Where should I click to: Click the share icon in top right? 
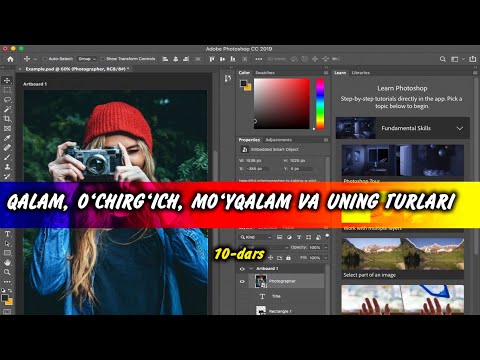pyautogui.click(x=472, y=59)
